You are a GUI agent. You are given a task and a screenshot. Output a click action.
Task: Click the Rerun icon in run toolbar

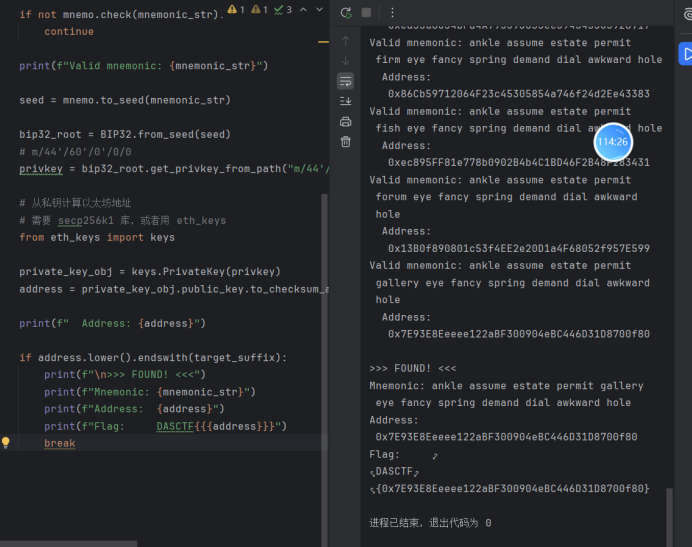point(346,13)
